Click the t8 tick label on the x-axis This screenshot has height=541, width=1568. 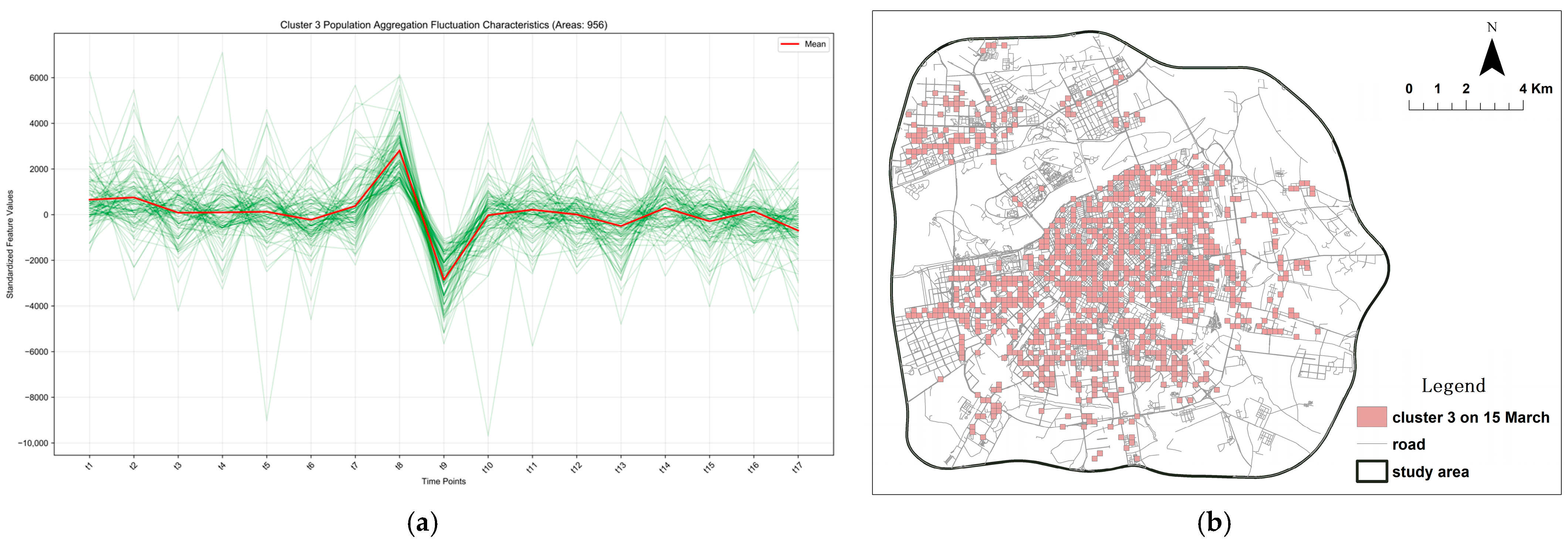tap(399, 466)
